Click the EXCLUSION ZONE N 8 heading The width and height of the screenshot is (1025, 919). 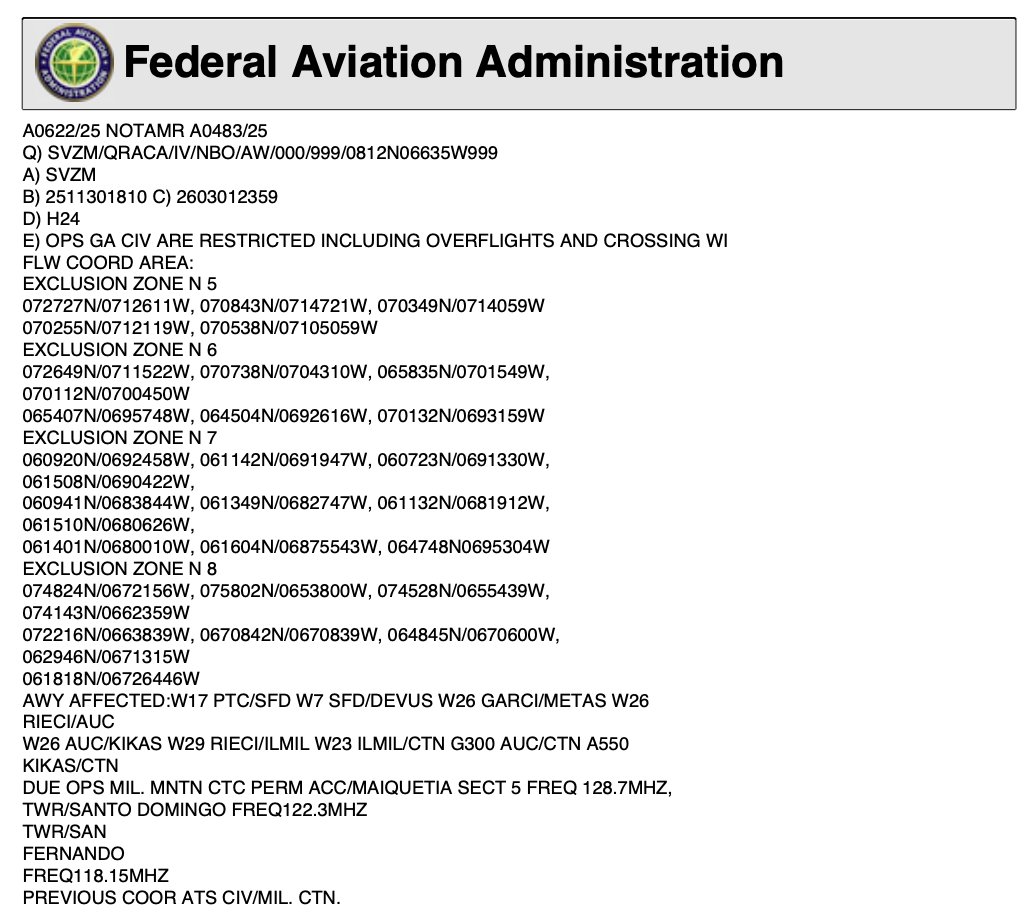119,569
